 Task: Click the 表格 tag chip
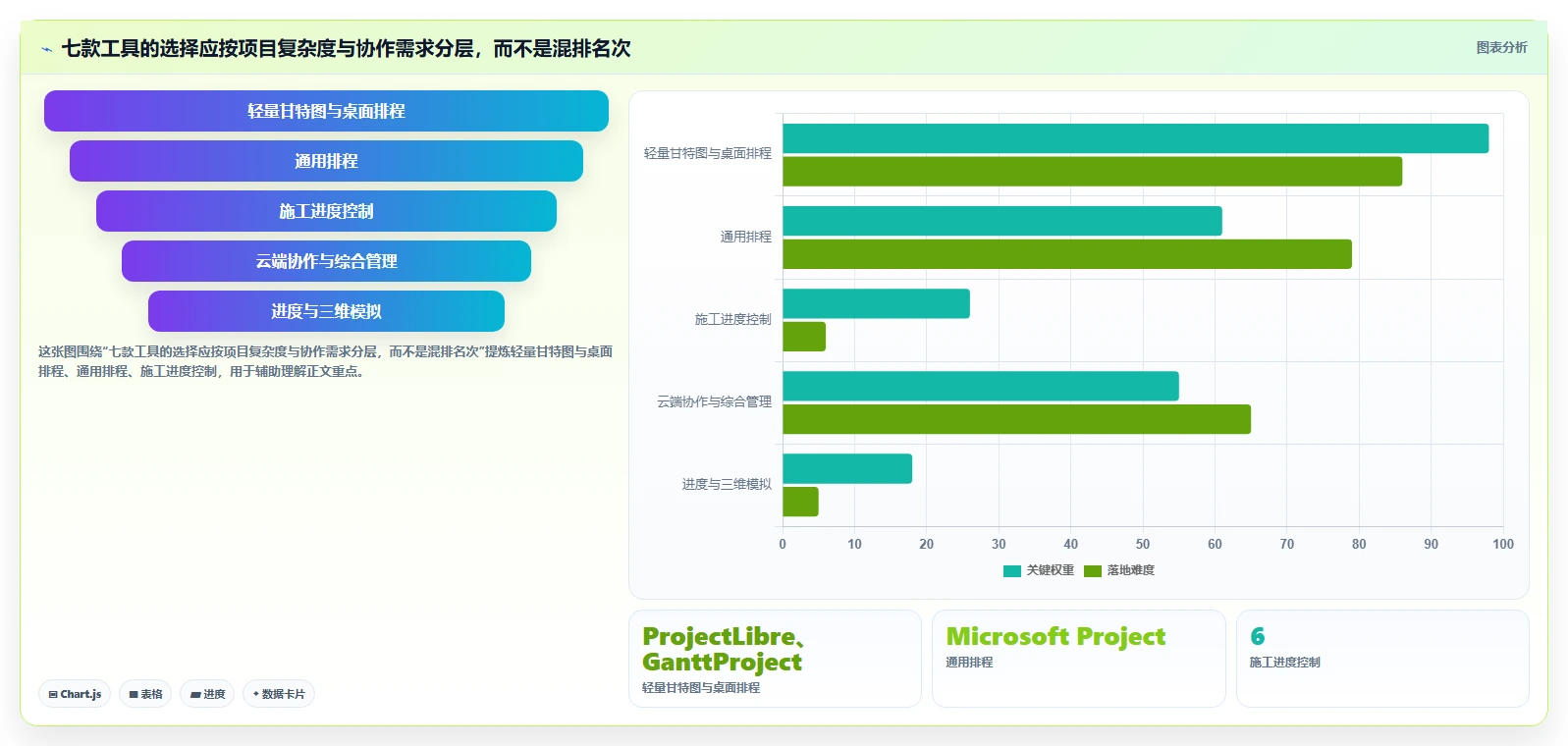[145, 694]
